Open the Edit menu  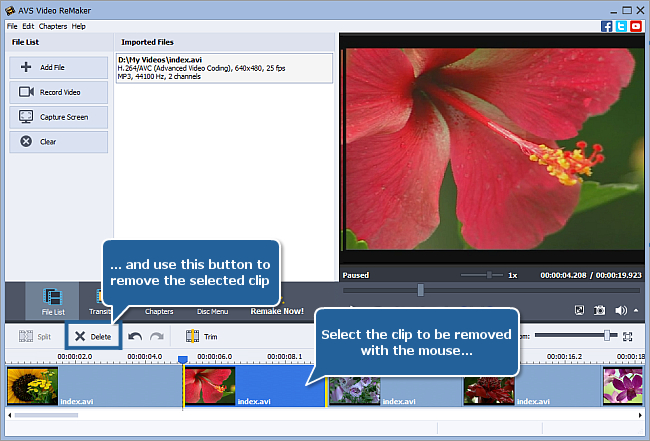pyautogui.click(x=28, y=26)
